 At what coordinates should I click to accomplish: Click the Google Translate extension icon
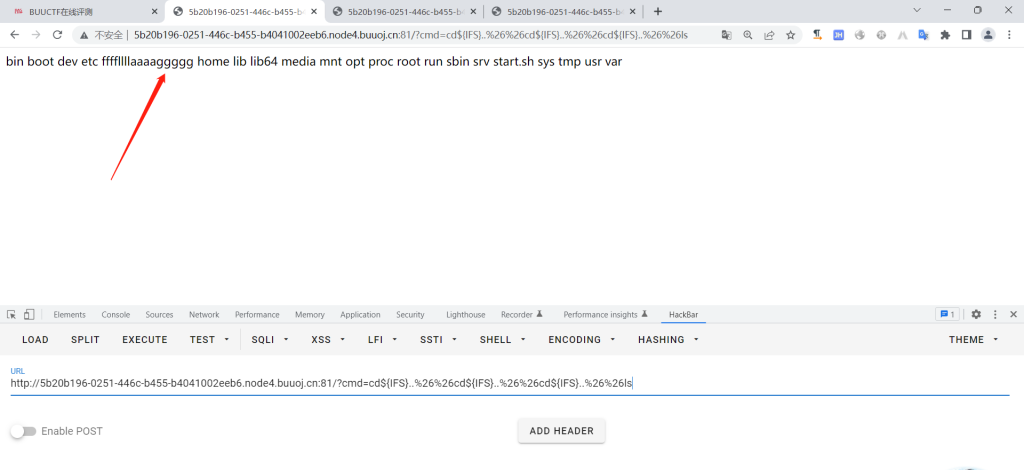pyautogui.click(x=923, y=34)
